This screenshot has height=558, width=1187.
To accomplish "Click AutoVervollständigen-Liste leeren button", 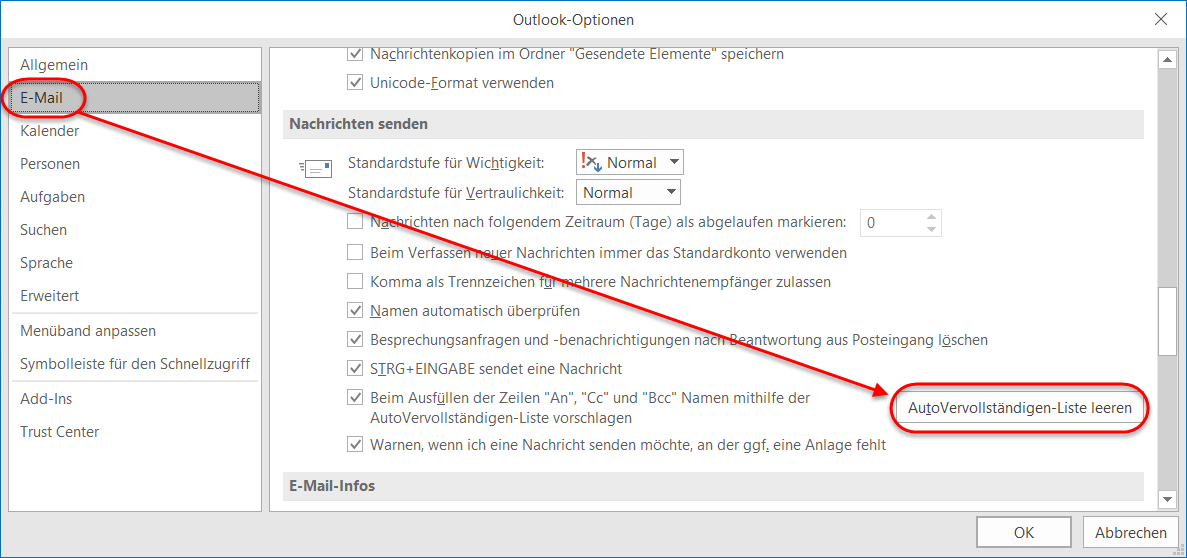I will [x=1019, y=408].
